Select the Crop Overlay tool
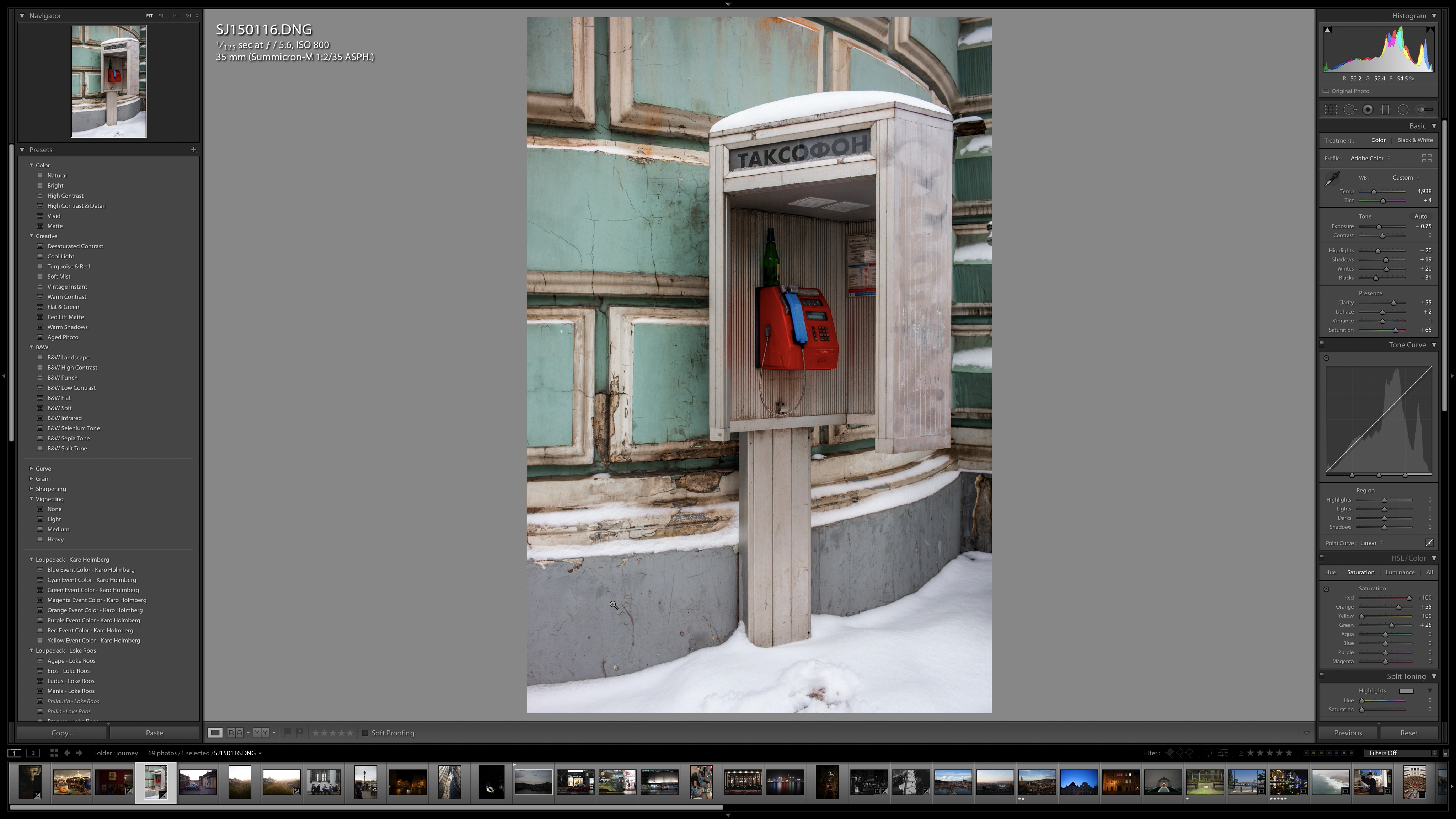 1331,109
